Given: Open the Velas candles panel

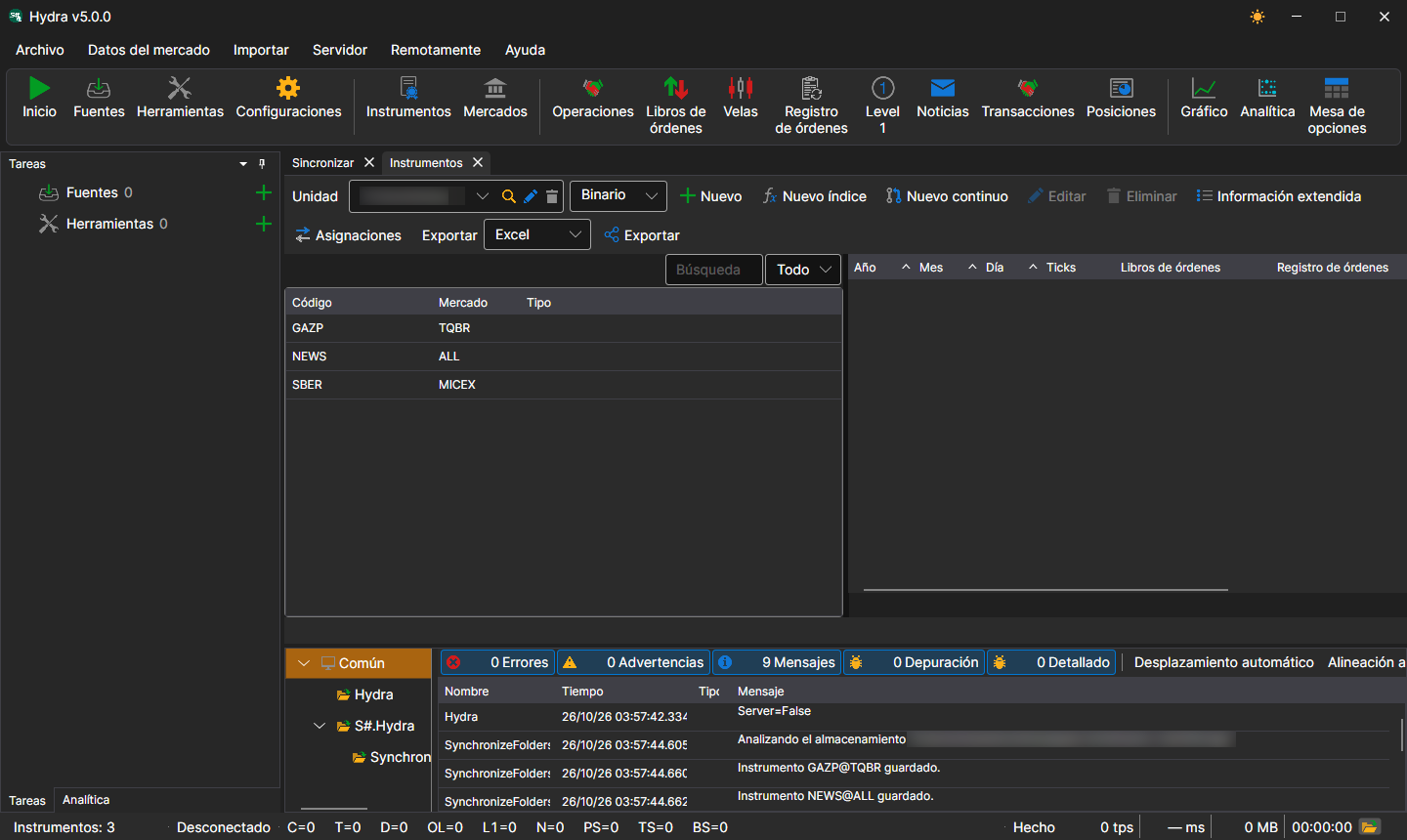Looking at the screenshot, I should click(x=741, y=99).
